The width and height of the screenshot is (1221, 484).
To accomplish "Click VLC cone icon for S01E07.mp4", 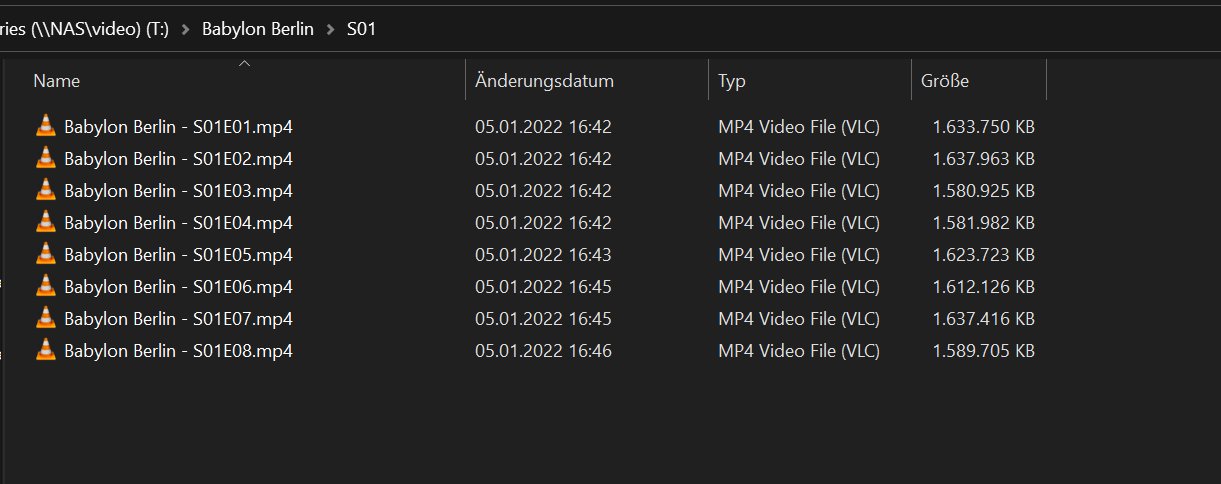I will pos(46,318).
